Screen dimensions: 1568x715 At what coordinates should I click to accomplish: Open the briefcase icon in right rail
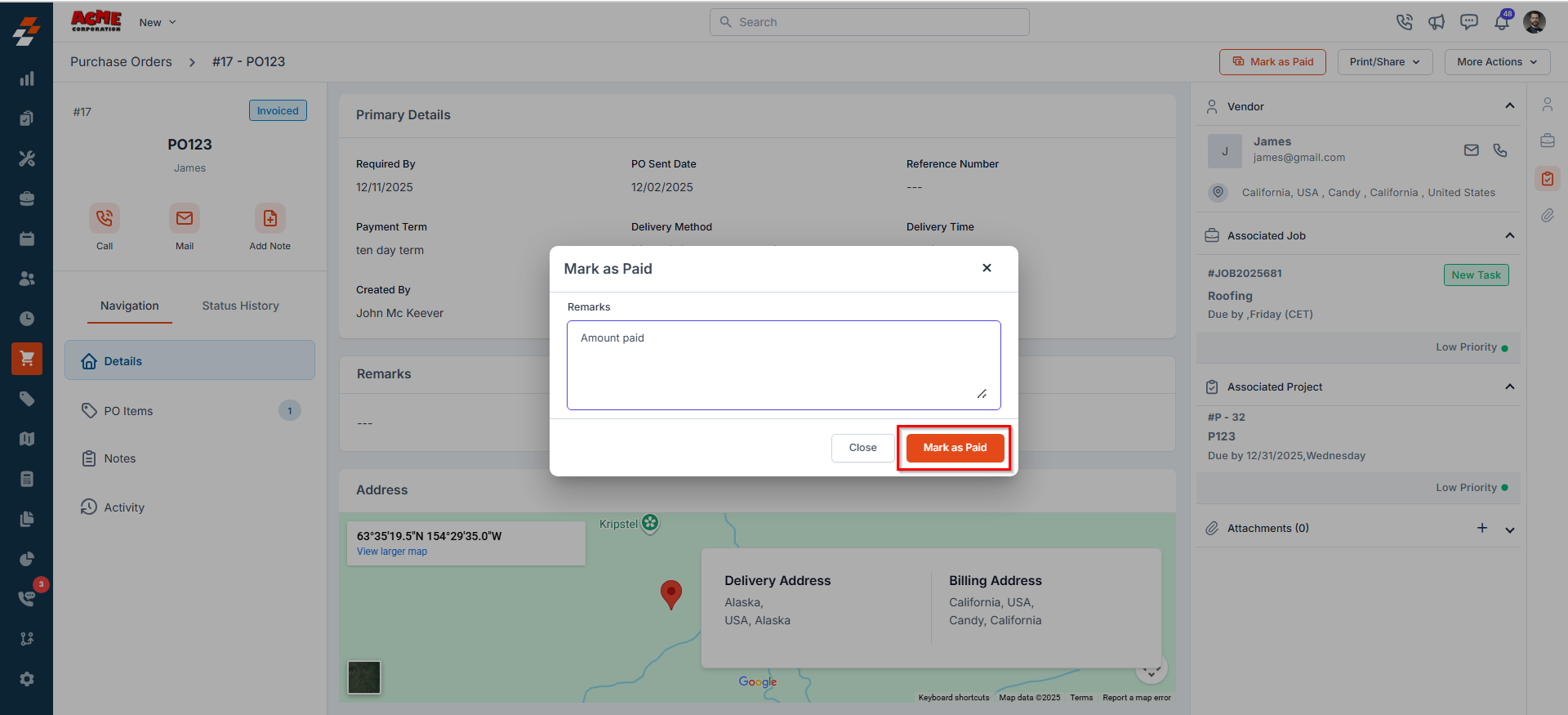tap(1548, 141)
